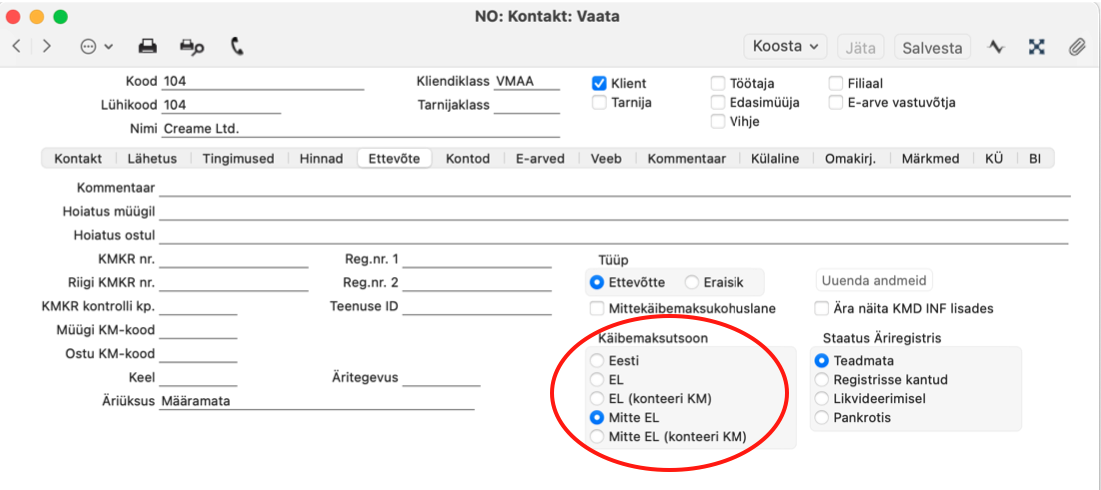Switch to the Kontod tab
1101x490 pixels.
[468, 159]
